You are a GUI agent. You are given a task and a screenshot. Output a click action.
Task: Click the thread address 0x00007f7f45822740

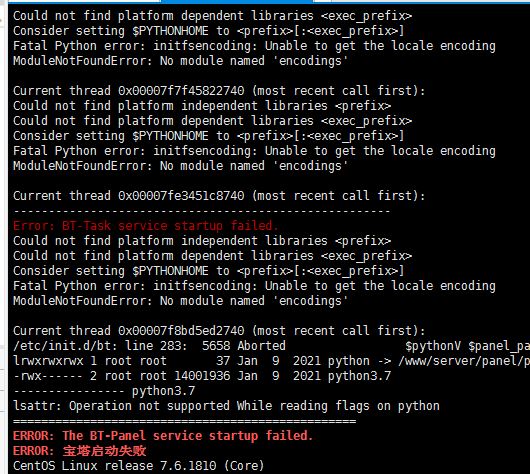point(181,91)
